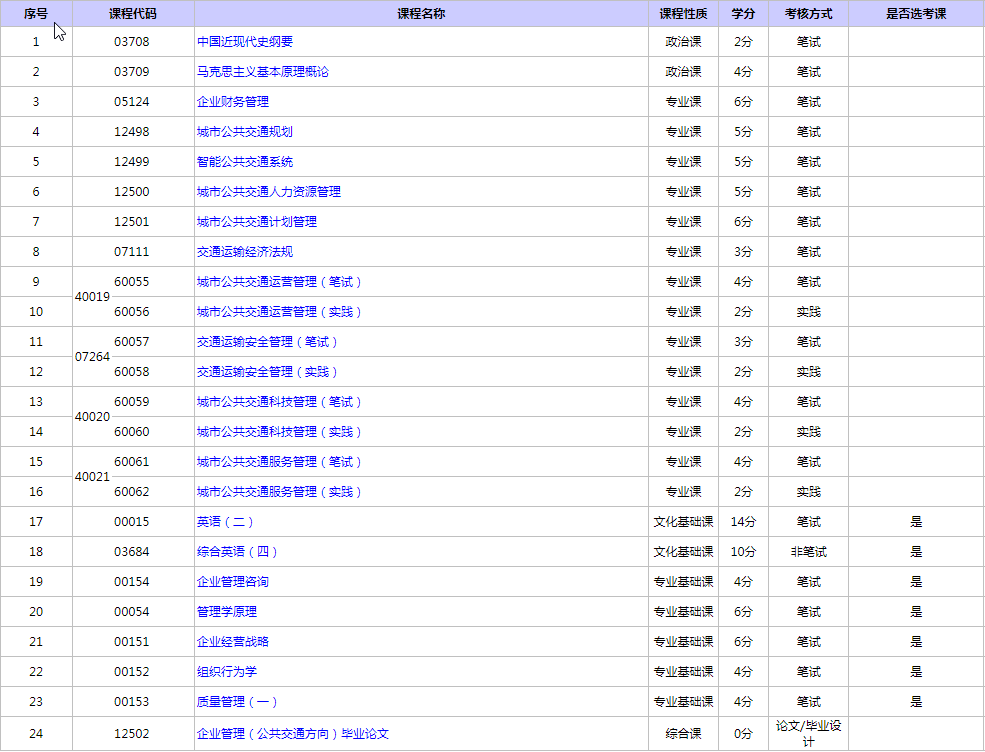This screenshot has height=752, width=985.
Task: Click the 学分 column header
Action: point(743,14)
